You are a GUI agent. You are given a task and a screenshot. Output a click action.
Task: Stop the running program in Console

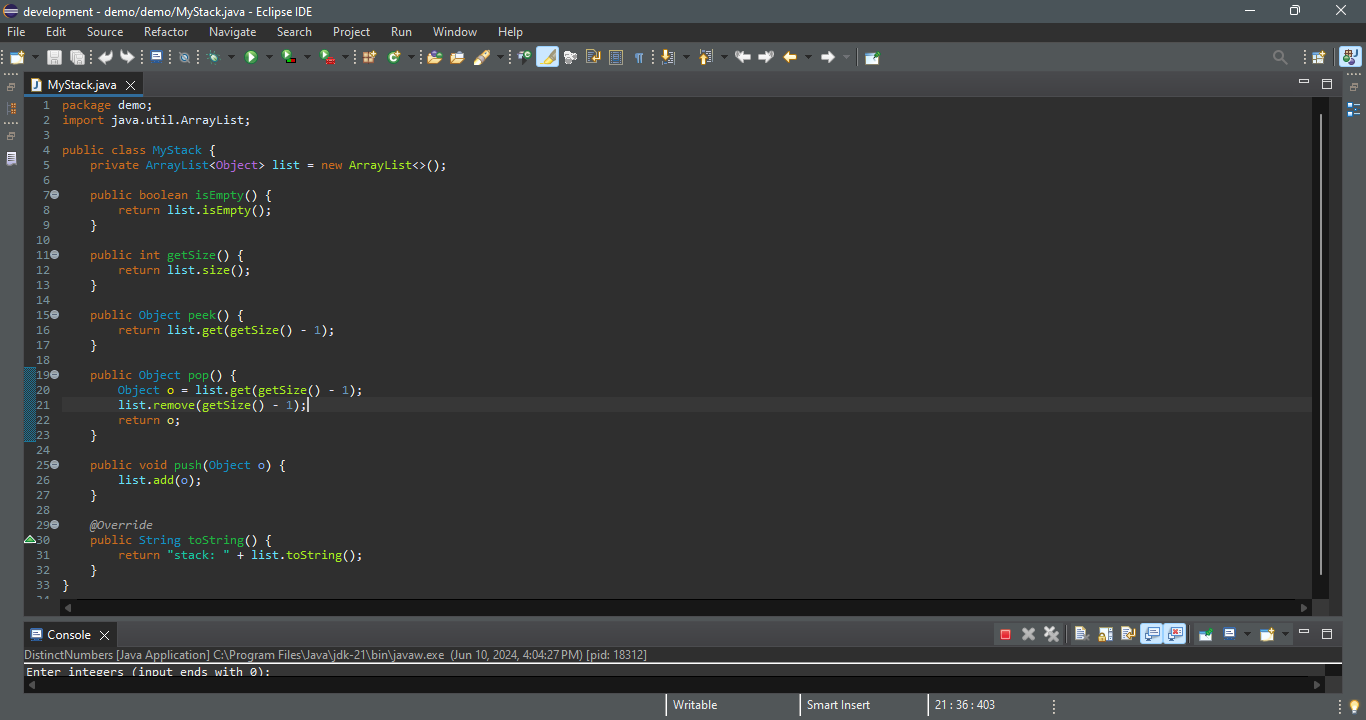pyautogui.click(x=1005, y=634)
